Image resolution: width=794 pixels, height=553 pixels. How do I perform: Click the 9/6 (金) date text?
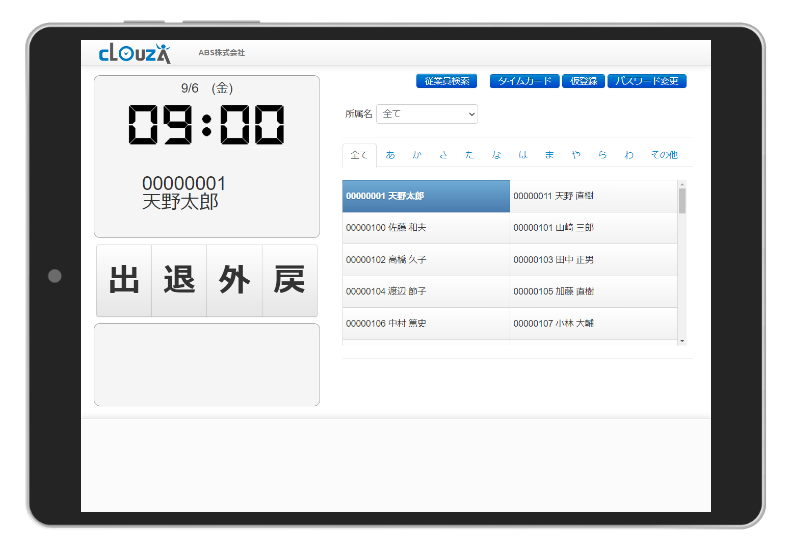tap(207, 88)
